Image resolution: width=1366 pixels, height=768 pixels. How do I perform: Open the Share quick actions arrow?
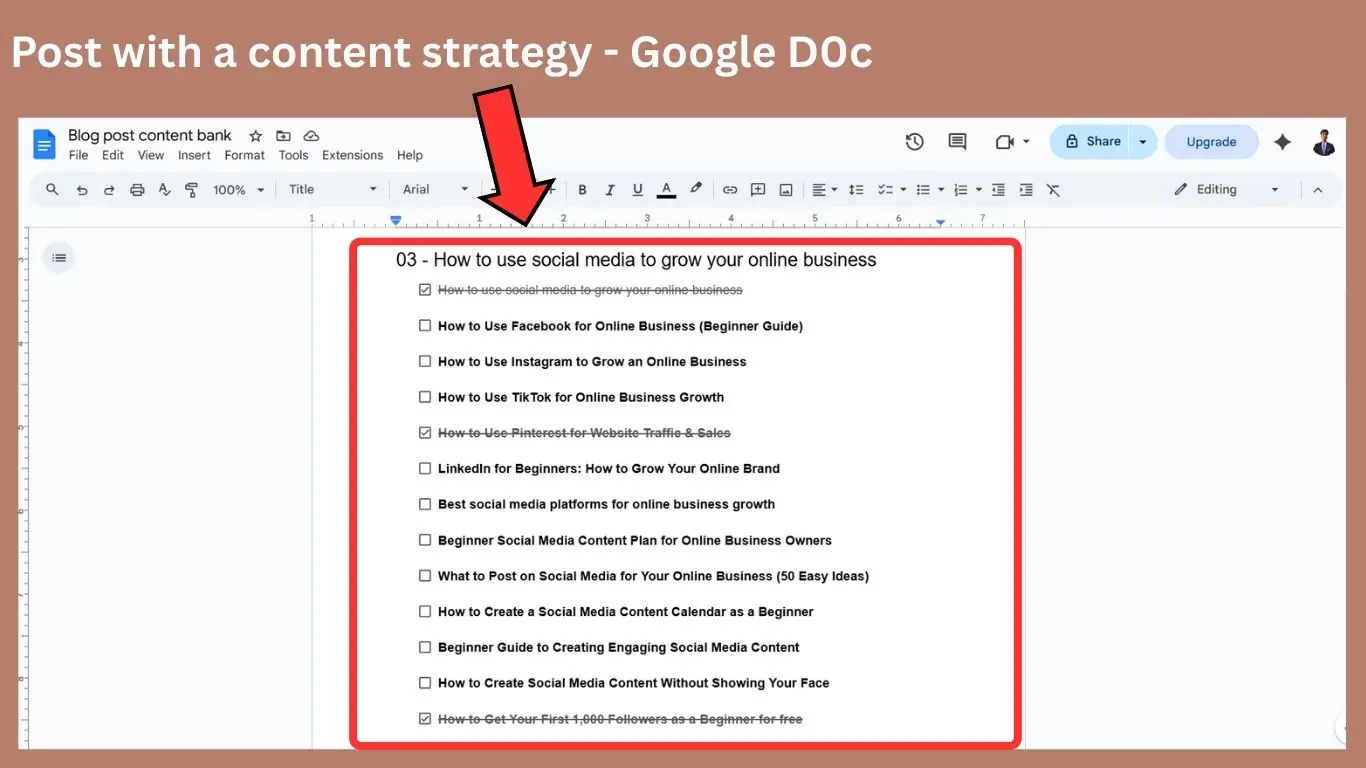(1143, 142)
